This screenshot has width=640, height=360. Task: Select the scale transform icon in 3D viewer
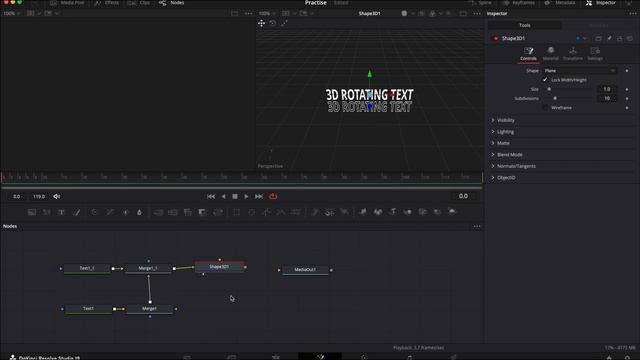(284, 23)
